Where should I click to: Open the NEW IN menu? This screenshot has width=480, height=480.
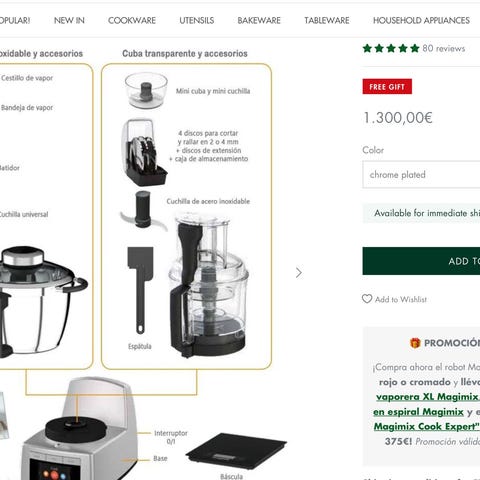[x=69, y=20]
